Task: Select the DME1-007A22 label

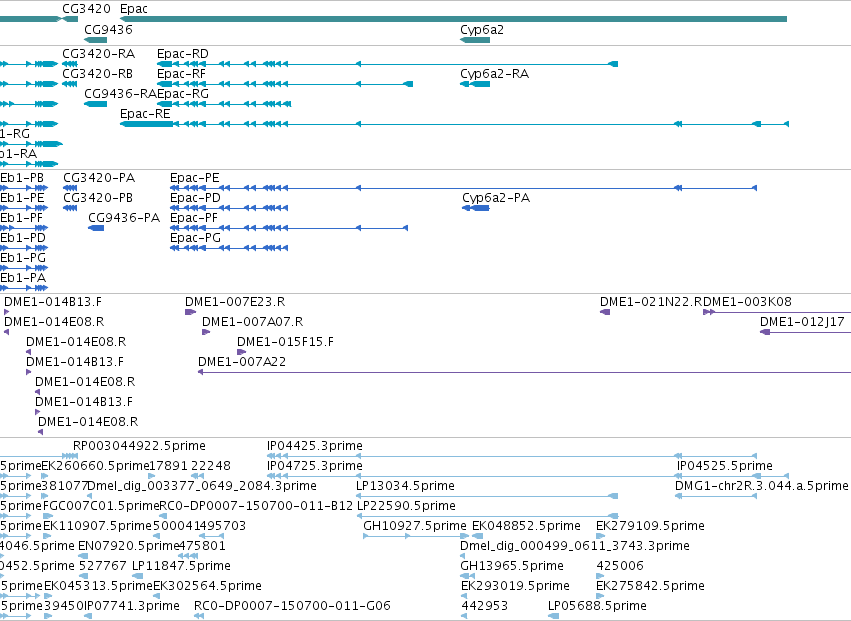Action: point(242,362)
